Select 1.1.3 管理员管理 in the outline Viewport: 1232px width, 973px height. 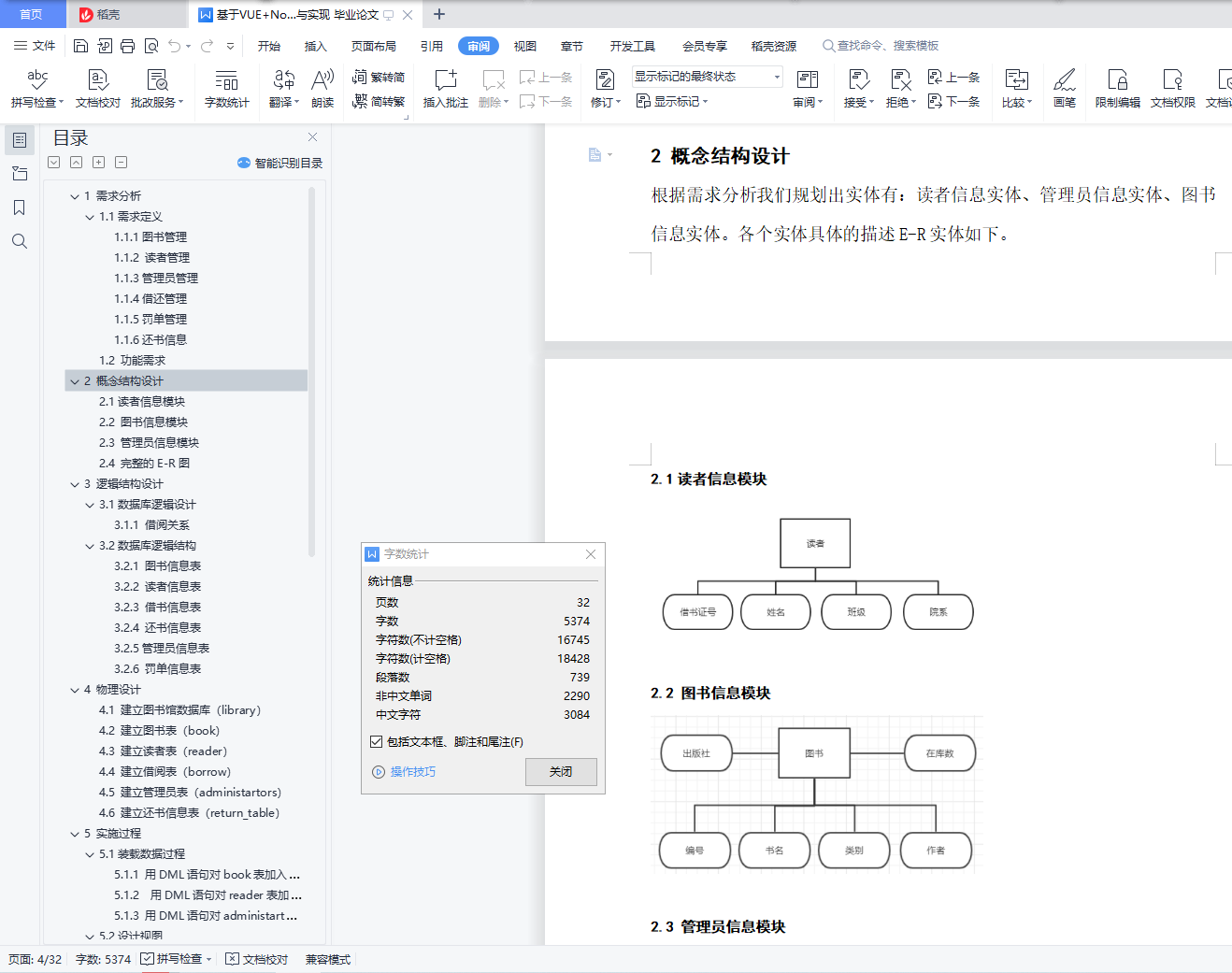[156, 279]
